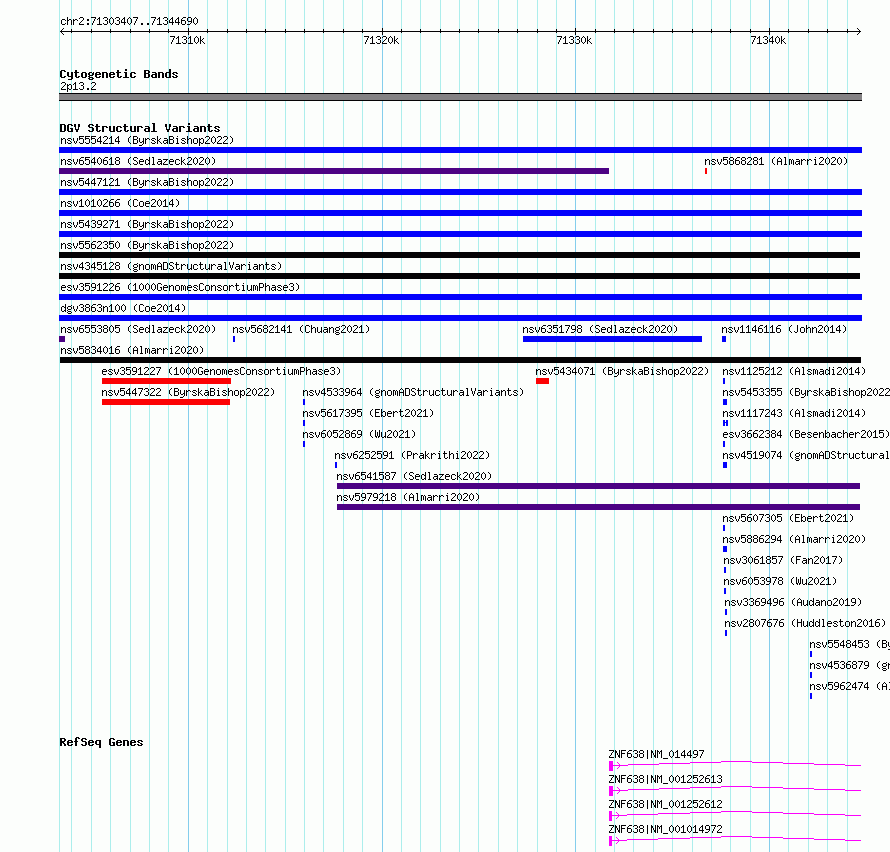The height and width of the screenshot is (852, 890).
Task: Select the purple bar under nsv6541587
Action: tap(598, 486)
